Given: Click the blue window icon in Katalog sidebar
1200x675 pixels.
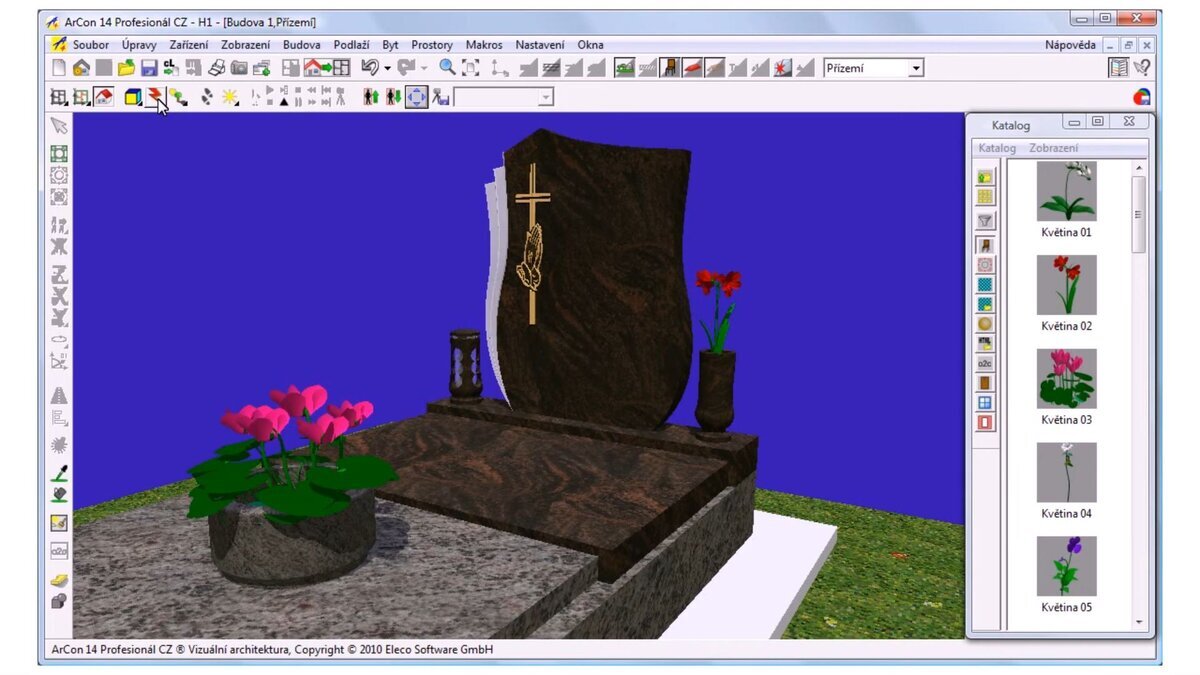Looking at the screenshot, I should click(x=985, y=403).
